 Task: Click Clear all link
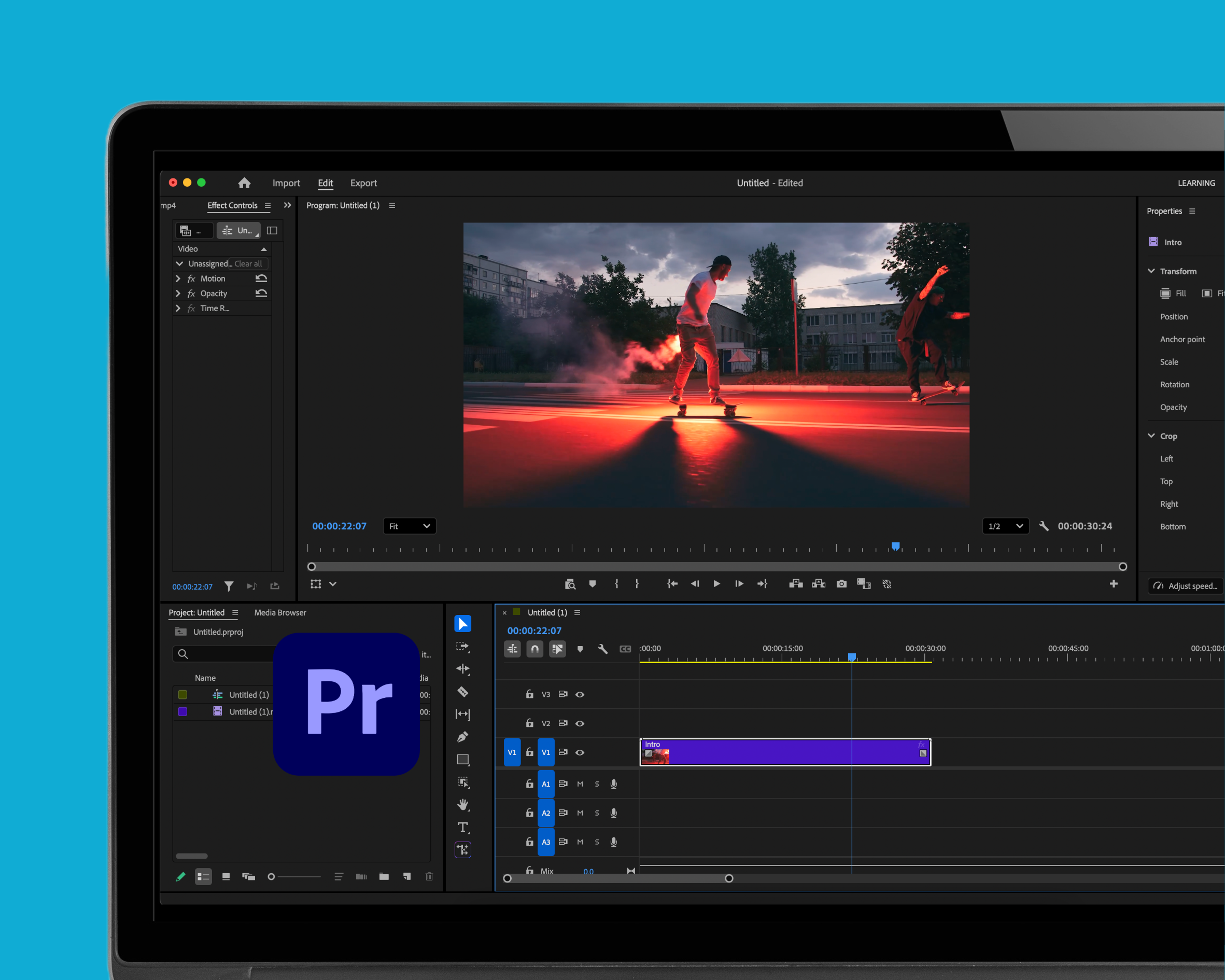248,264
